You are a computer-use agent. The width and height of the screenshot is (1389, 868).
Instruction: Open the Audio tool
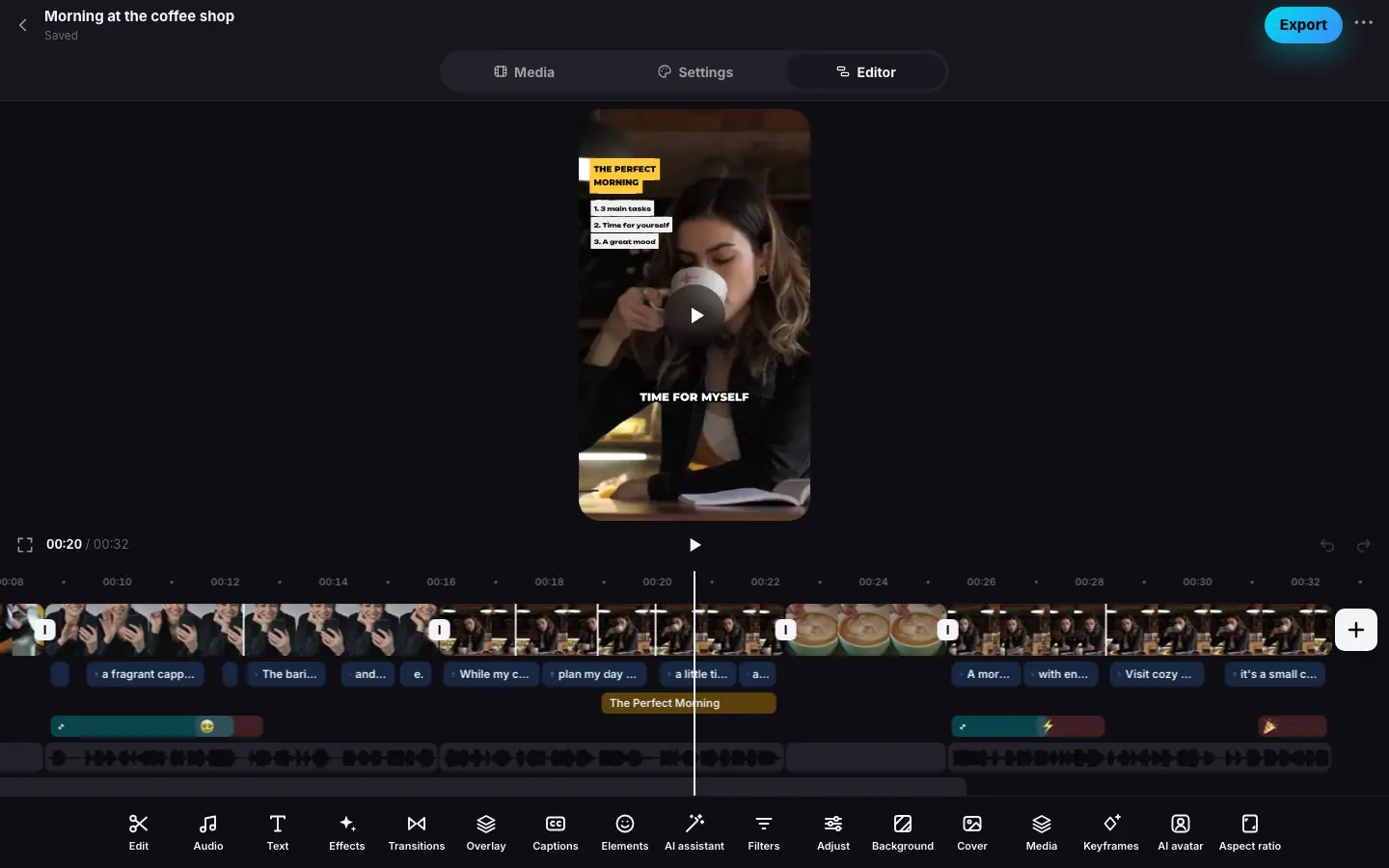tap(208, 832)
